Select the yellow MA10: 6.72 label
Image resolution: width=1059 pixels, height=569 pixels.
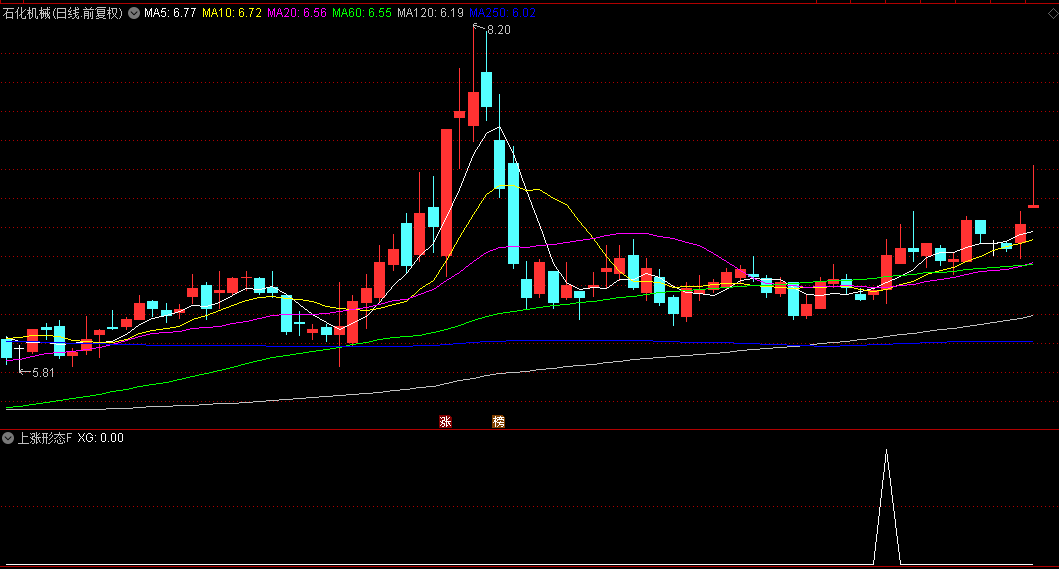pyautogui.click(x=232, y=13)
